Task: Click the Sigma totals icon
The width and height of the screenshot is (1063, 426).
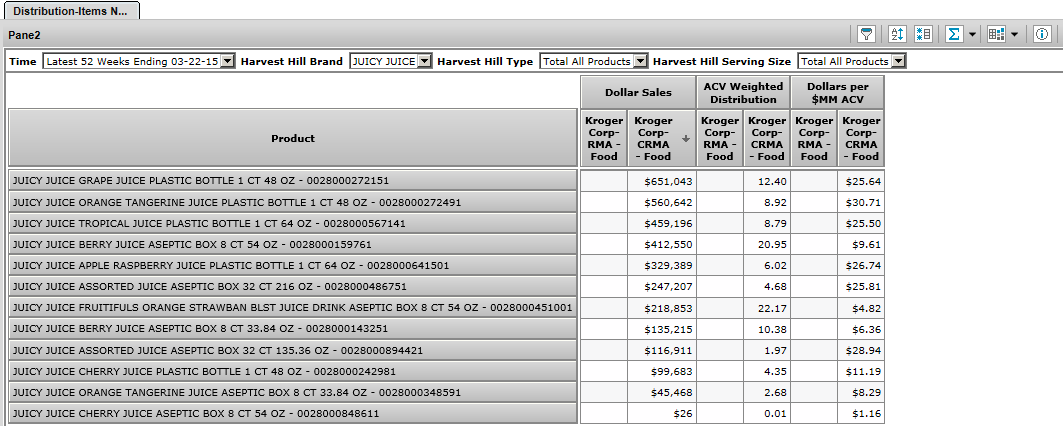Action: 954,34
